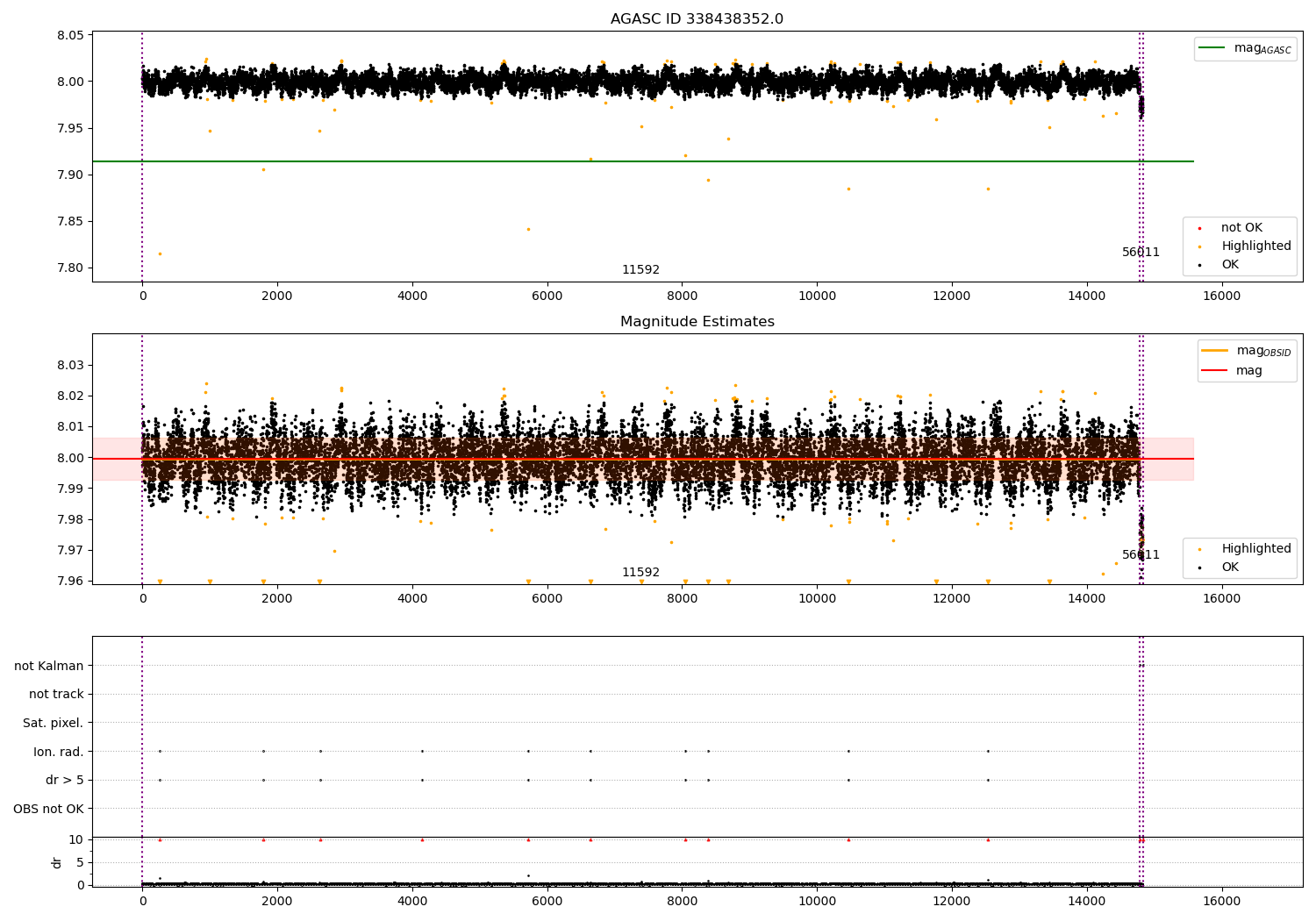This screenshot has height=921, width=1316.
Task: Click 'Highlighted' in the Magnitude Estimates legend
Action: point(1255,549)
